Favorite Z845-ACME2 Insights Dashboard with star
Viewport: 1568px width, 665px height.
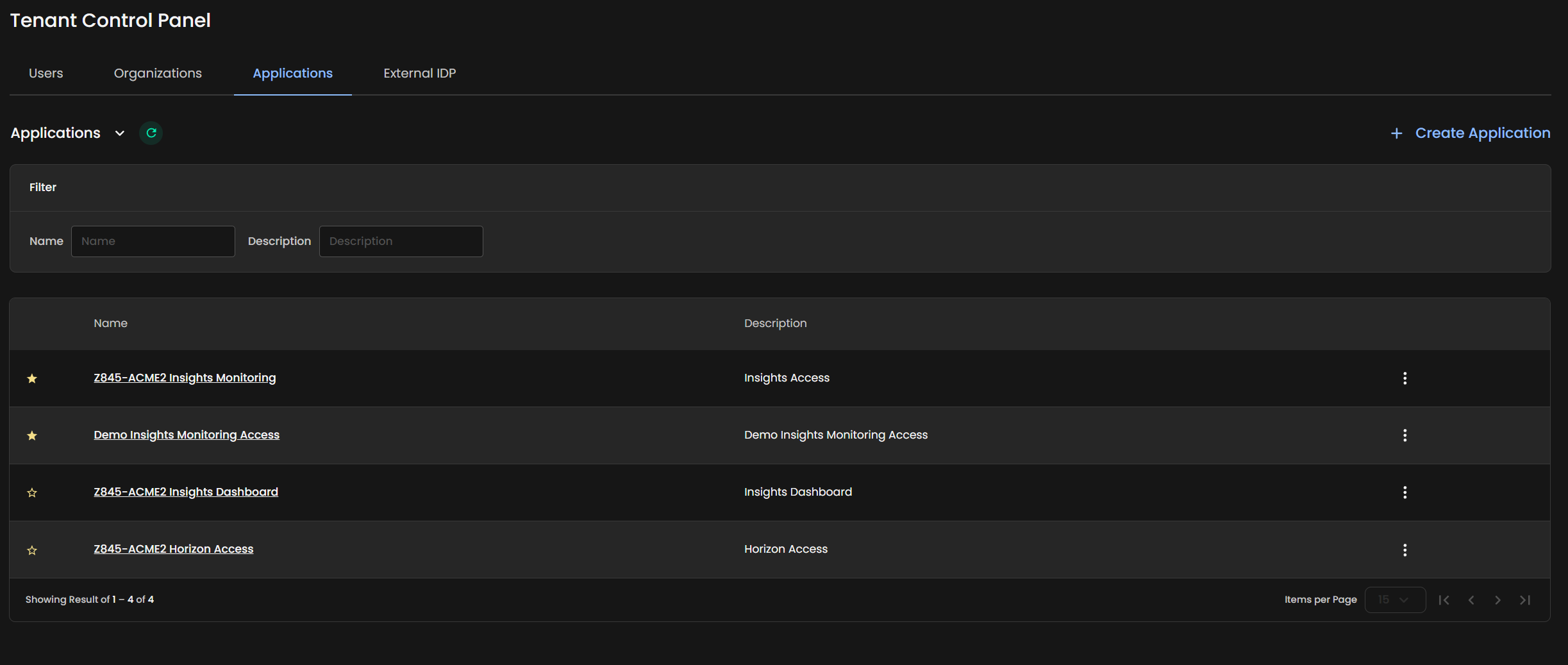[x=32, y=492]
